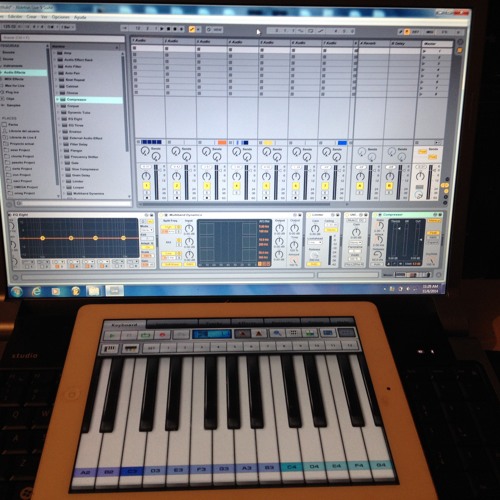Tap the red record button in the iPad app
The height and width of the screenshot is (500, 500).
click(x=162, y=335)
